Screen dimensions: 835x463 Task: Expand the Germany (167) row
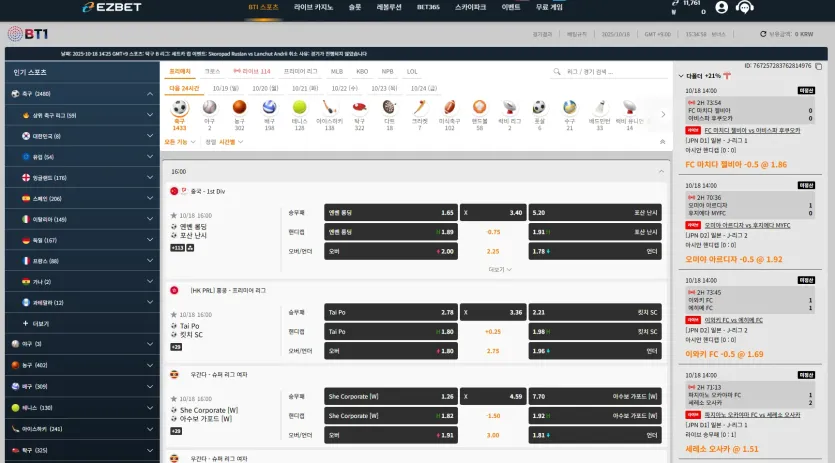coord(83,240)
